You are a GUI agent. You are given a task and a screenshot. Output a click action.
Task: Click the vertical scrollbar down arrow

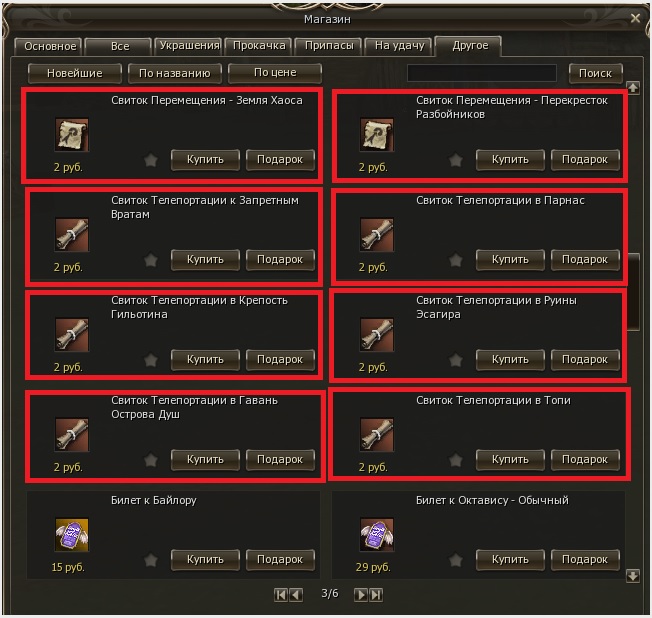click(x=633, y=576)
